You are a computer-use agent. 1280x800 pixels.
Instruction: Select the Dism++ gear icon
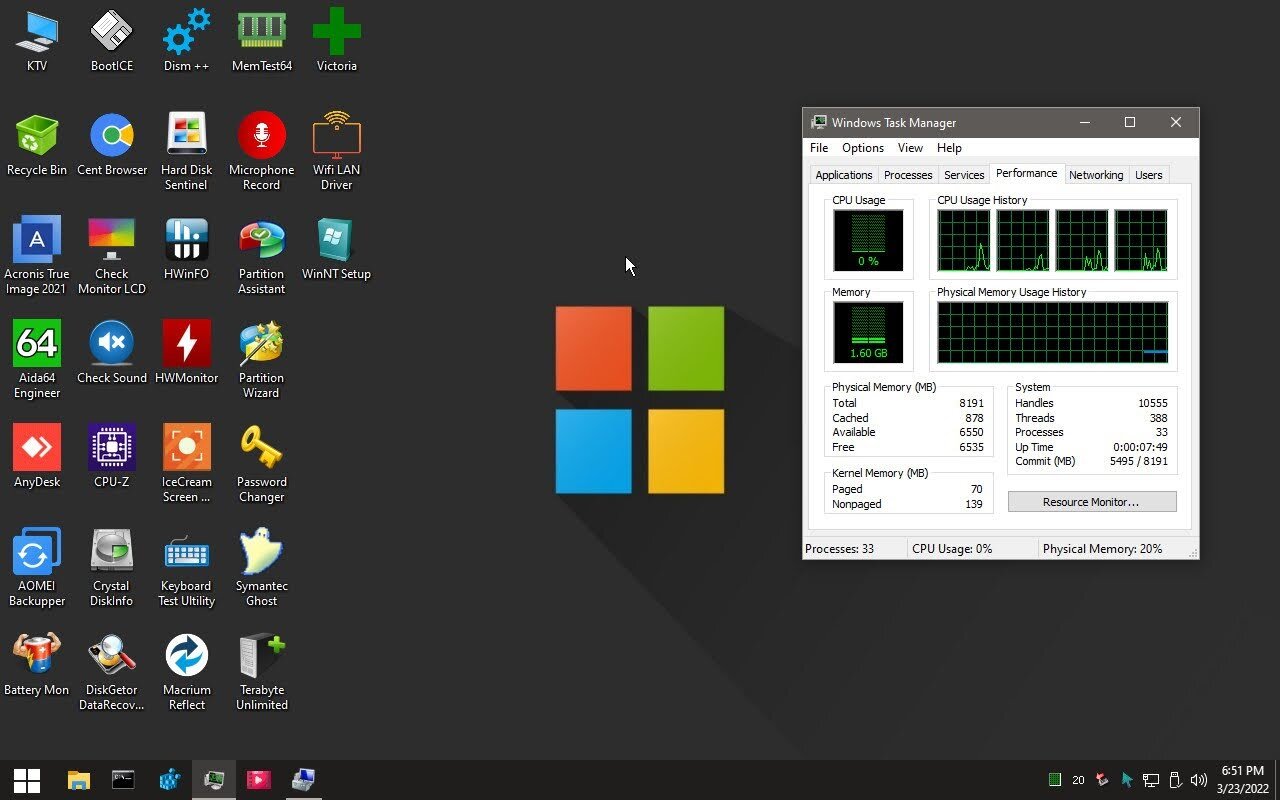[x=187, y=41]
